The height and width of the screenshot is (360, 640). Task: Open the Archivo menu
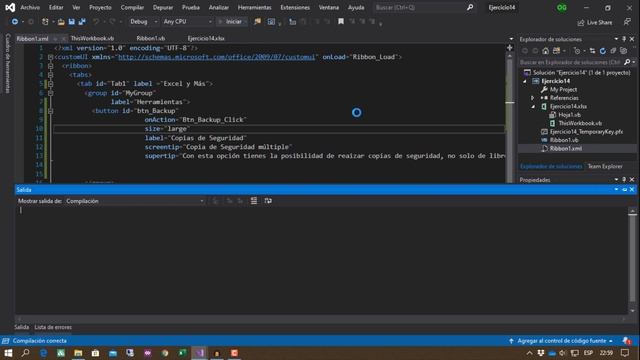[30, 7]
